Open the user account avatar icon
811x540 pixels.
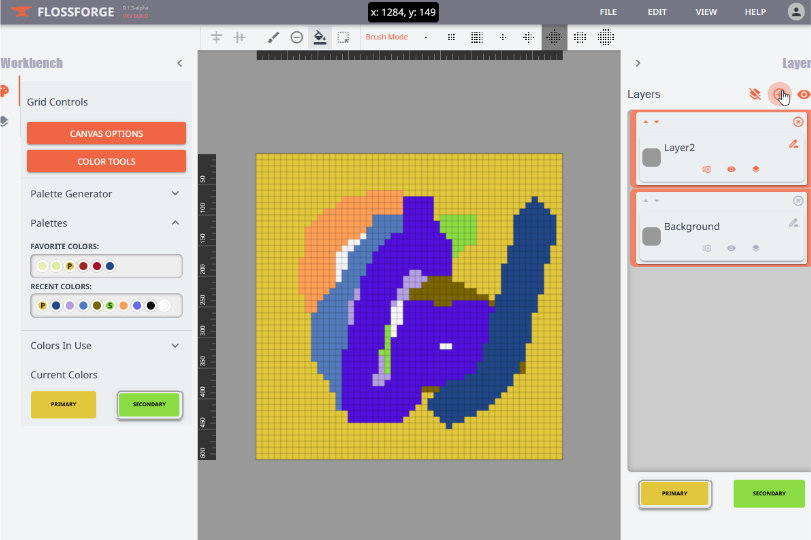point(796,12)
